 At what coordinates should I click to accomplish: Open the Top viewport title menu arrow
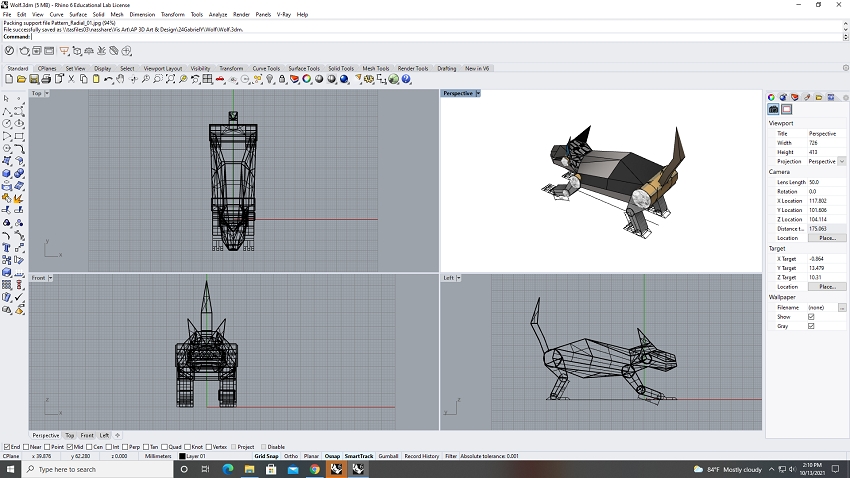(x=47, y=93)
